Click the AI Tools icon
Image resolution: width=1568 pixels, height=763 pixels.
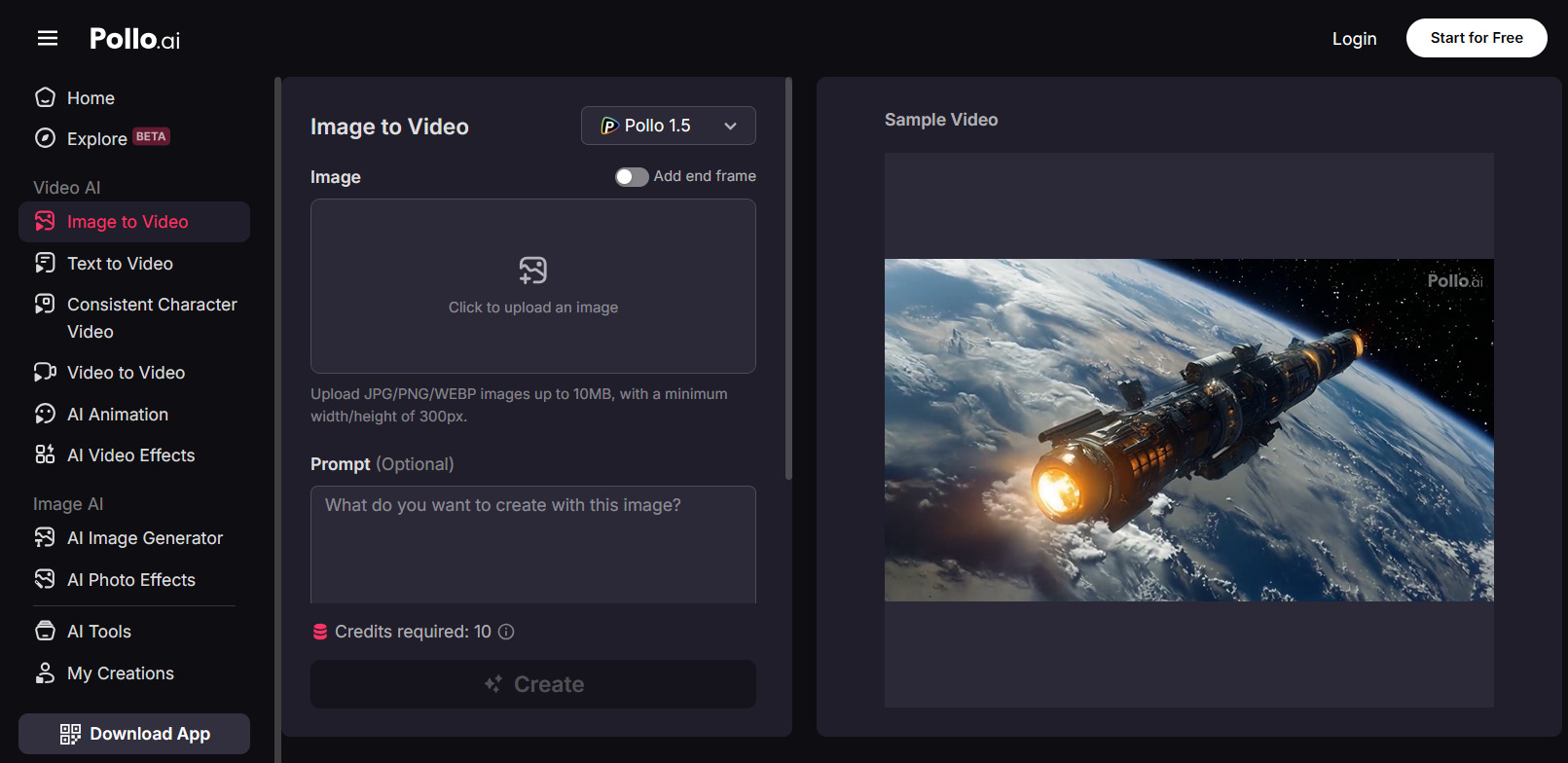45,631
